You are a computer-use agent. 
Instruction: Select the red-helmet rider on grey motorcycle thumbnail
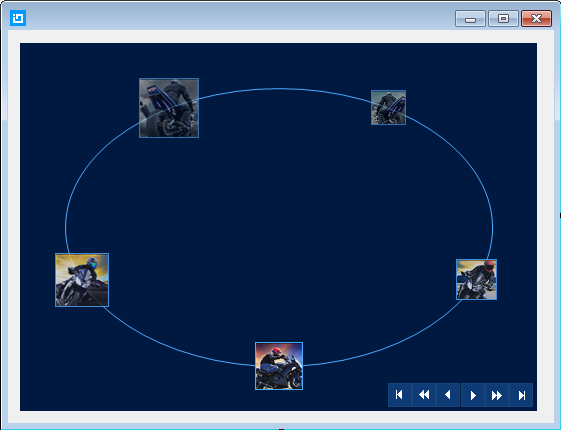click(477, 279)
